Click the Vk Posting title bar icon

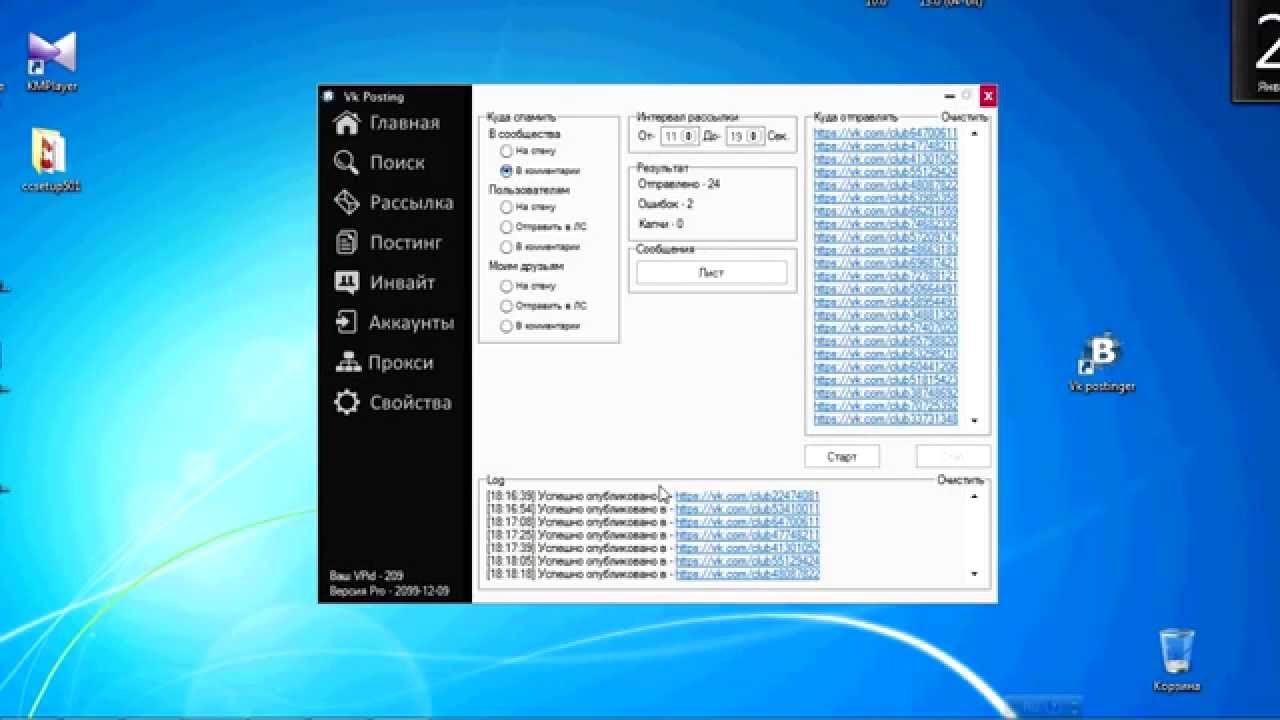point(328,97)
